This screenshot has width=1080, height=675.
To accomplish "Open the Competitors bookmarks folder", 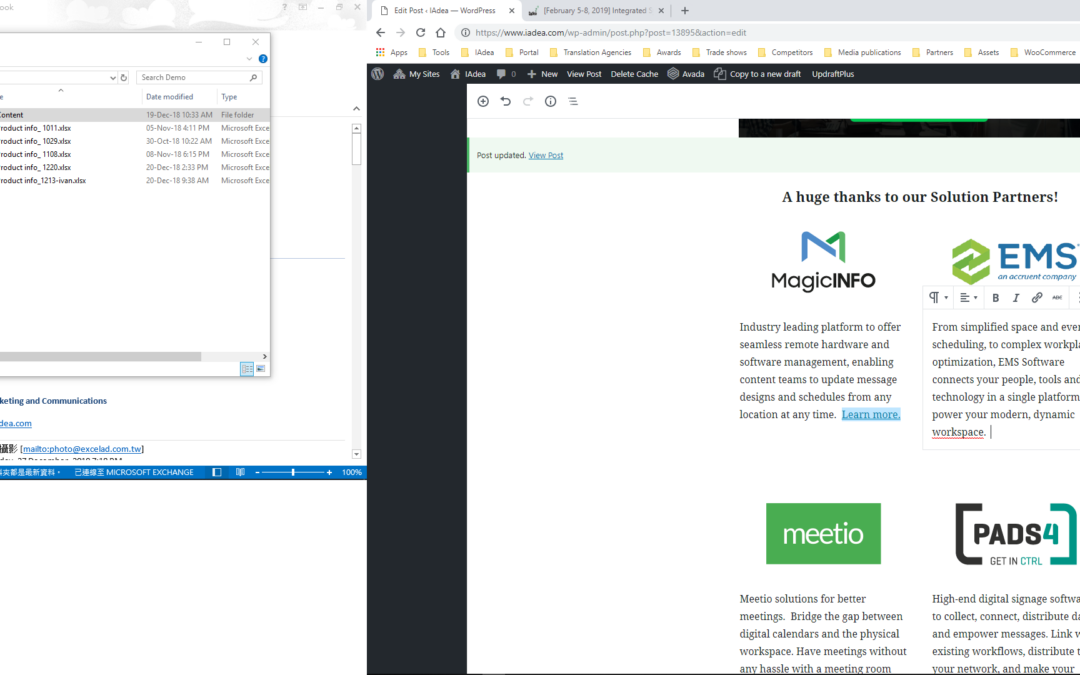I will [785, 52].
